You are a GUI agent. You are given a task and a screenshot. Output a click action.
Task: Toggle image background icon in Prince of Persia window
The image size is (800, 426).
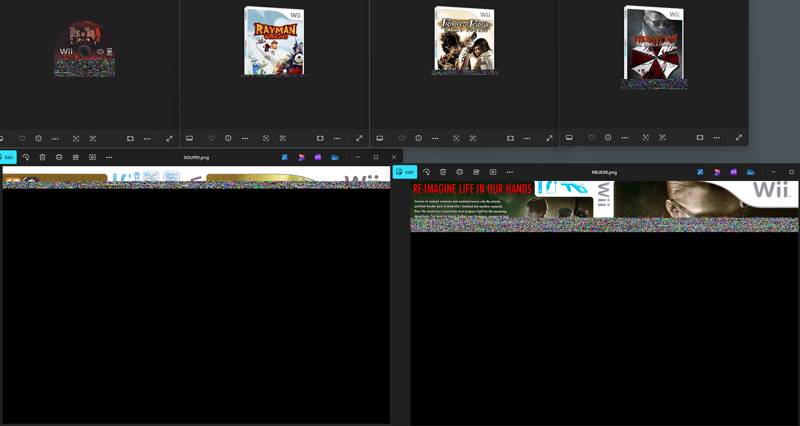click(510, 138)
